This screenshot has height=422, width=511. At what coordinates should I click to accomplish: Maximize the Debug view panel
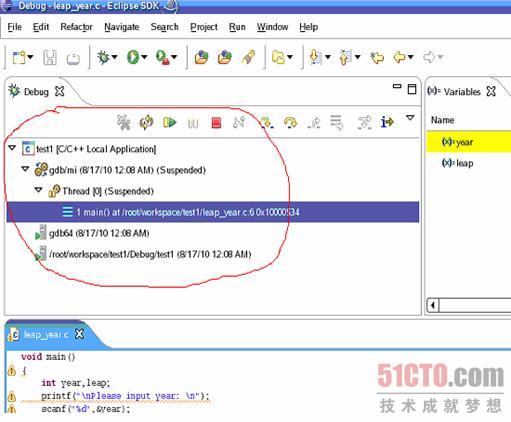click(x=412, y=89)
